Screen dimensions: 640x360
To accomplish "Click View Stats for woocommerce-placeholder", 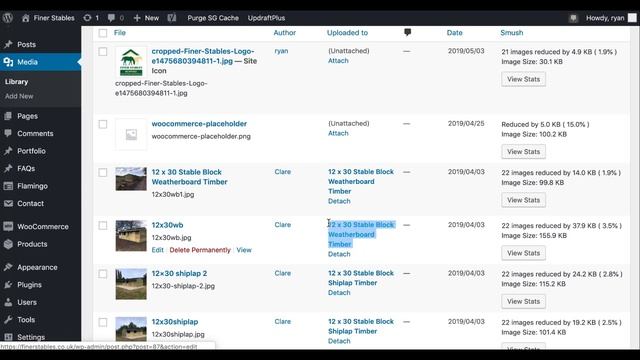I will 524,152.
